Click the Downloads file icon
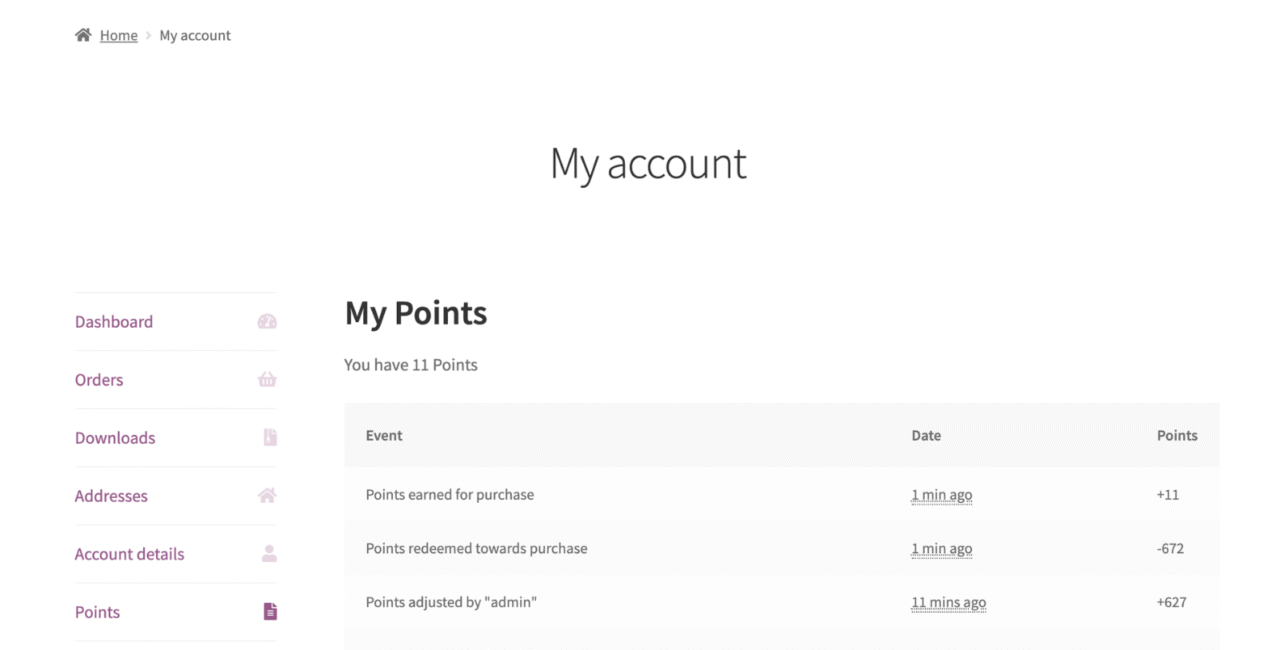Screen dimensions: 1280x650 [x=270, y=438]
